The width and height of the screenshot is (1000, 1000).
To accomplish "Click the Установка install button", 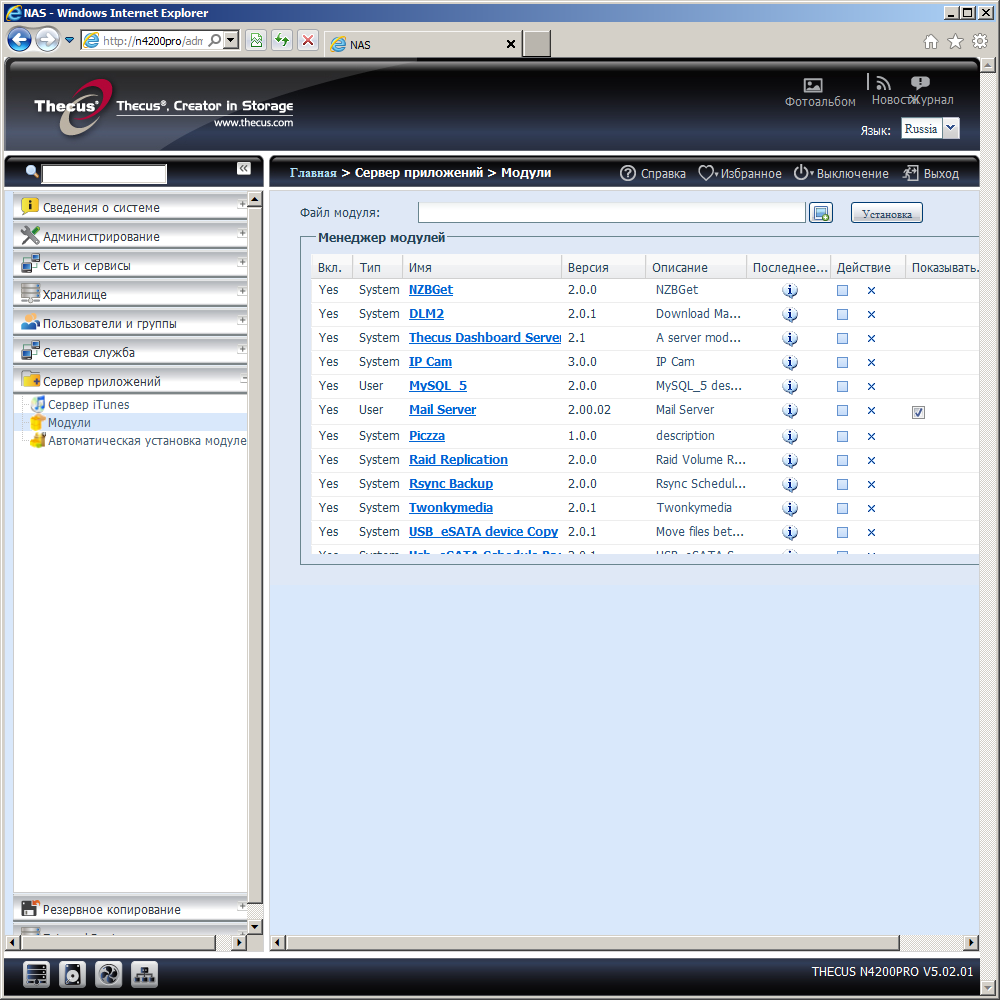I will tap(886, 213).
